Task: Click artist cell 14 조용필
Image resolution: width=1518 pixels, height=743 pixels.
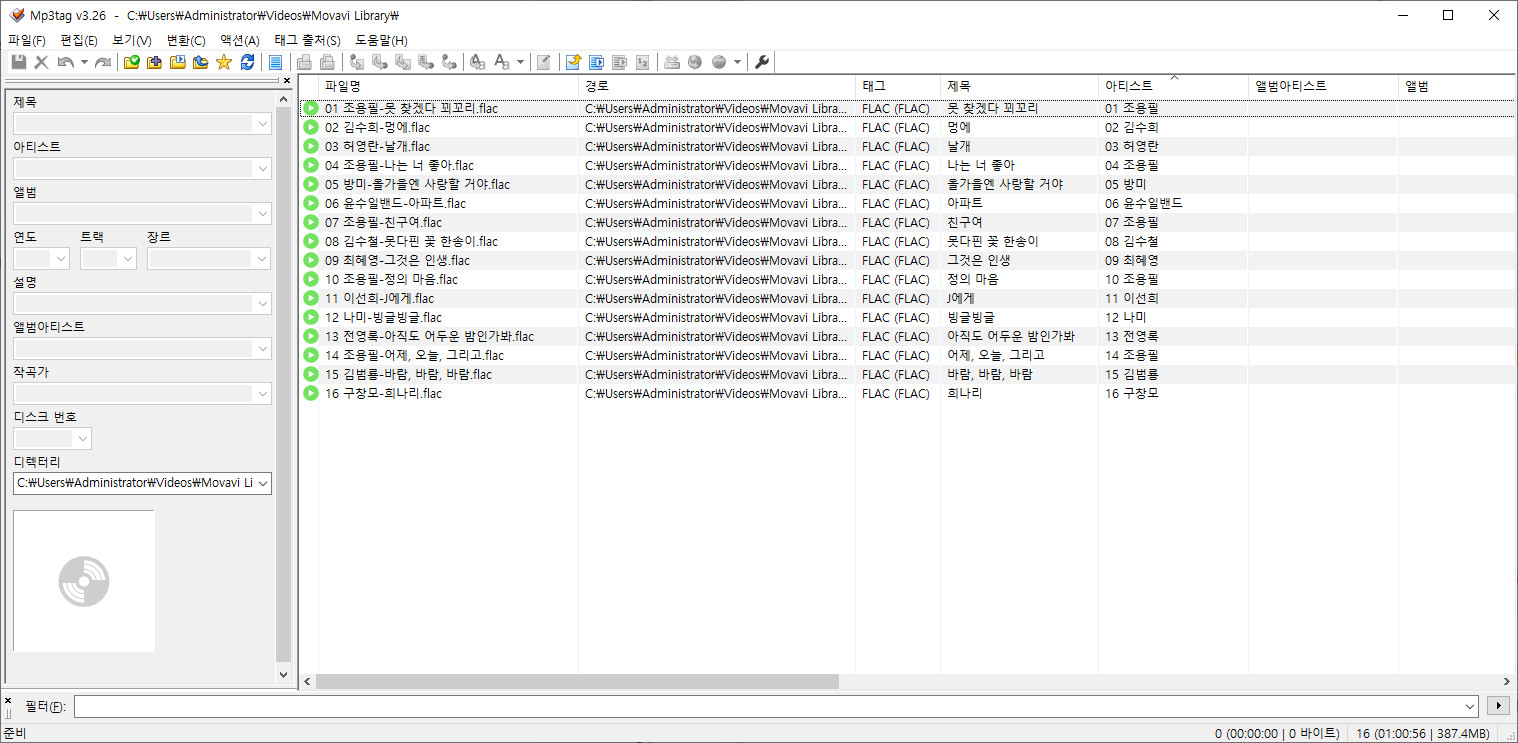Action: click(1131, 355)
